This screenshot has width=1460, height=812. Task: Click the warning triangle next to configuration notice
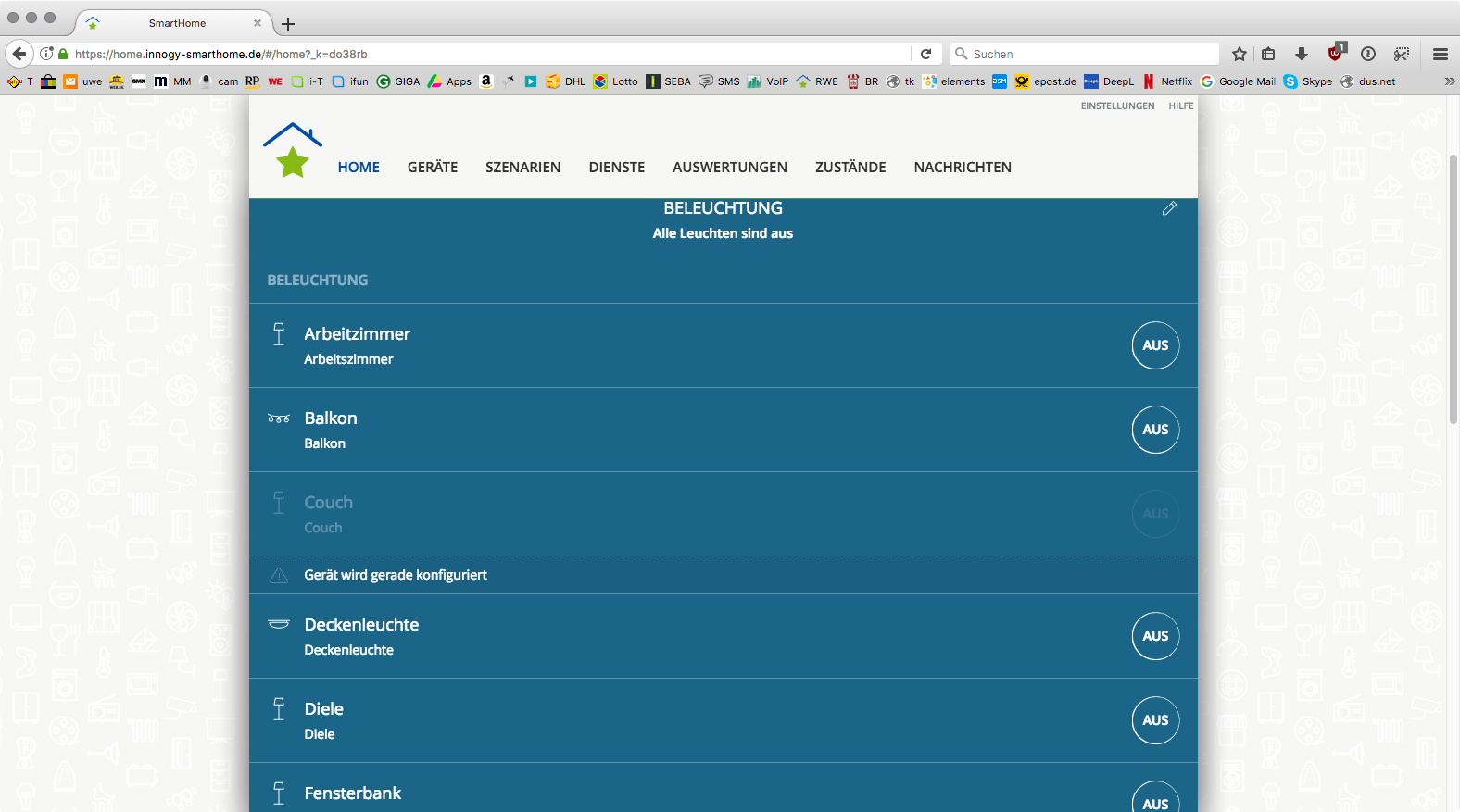point(278,575)
